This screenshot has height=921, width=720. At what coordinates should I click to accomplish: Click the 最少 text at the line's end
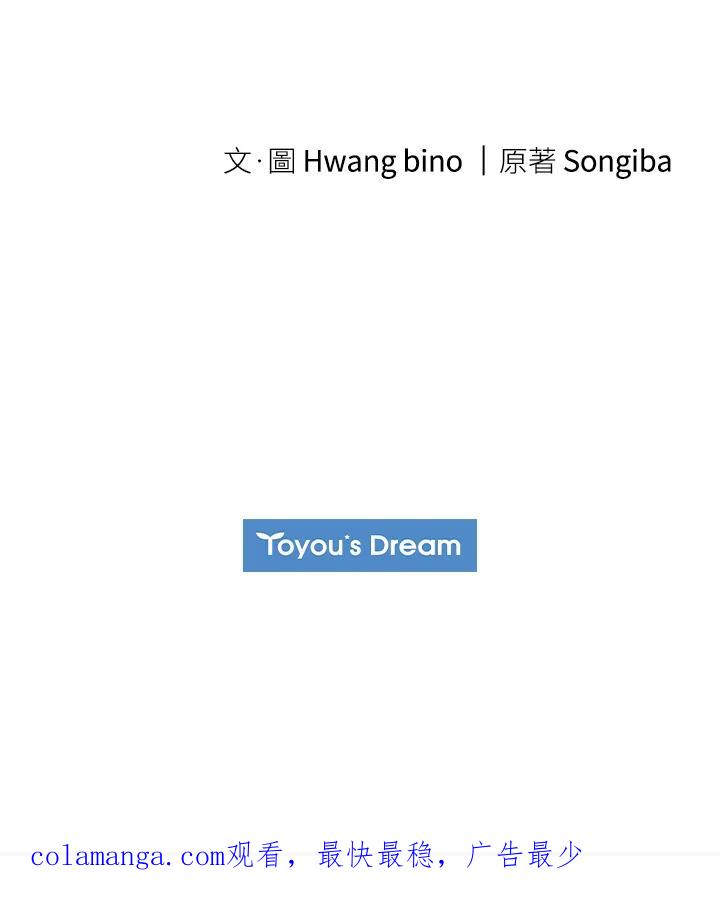[x=555, y=856]
